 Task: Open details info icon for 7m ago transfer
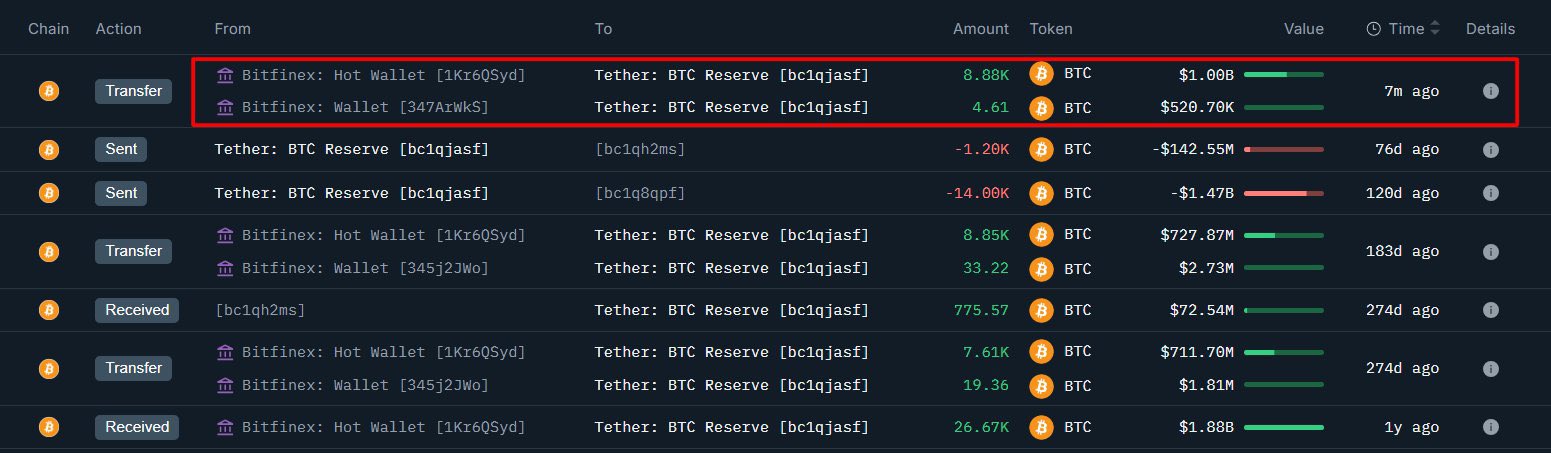pos(1490,91)
